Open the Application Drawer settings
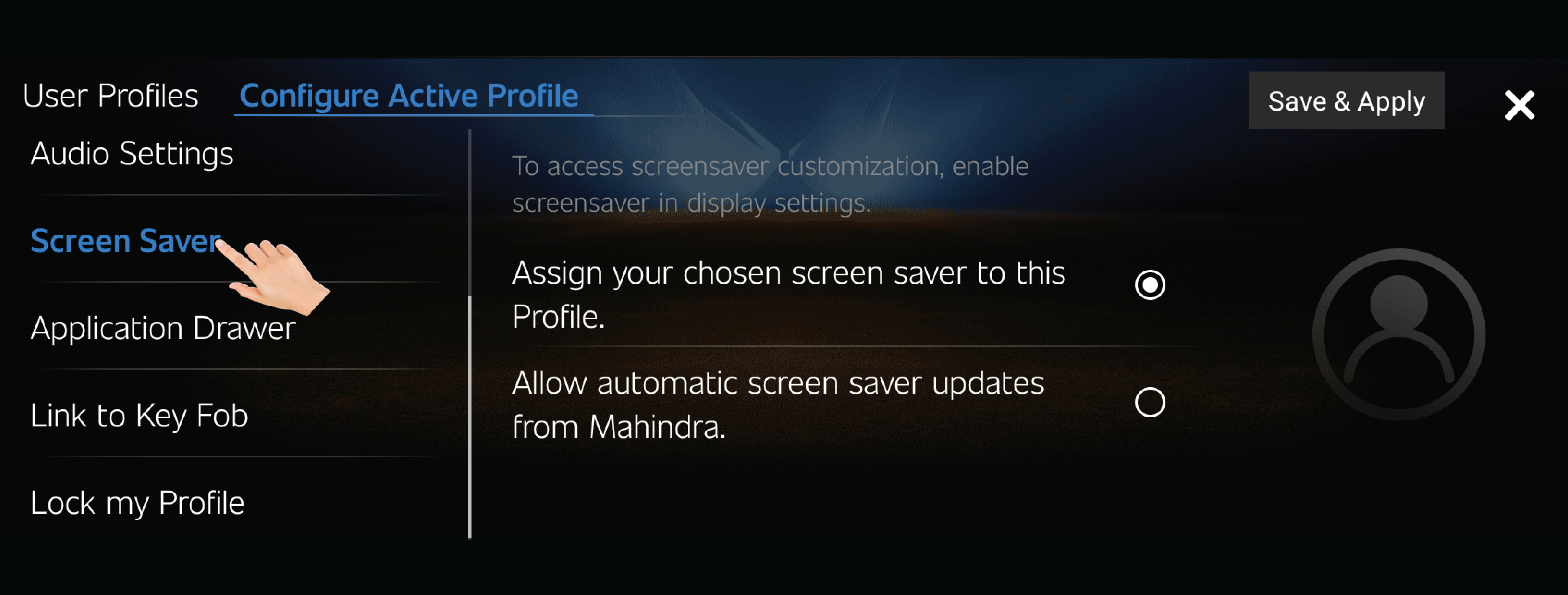 point(163,328)
